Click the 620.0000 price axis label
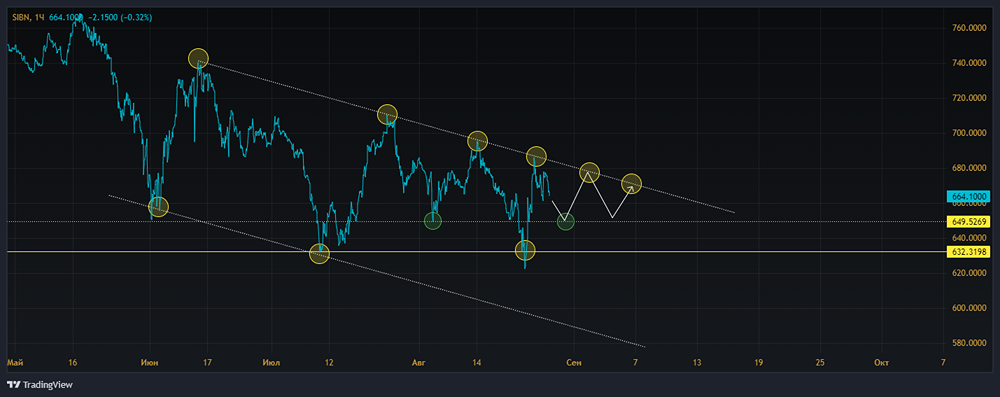 click(969, 273)
